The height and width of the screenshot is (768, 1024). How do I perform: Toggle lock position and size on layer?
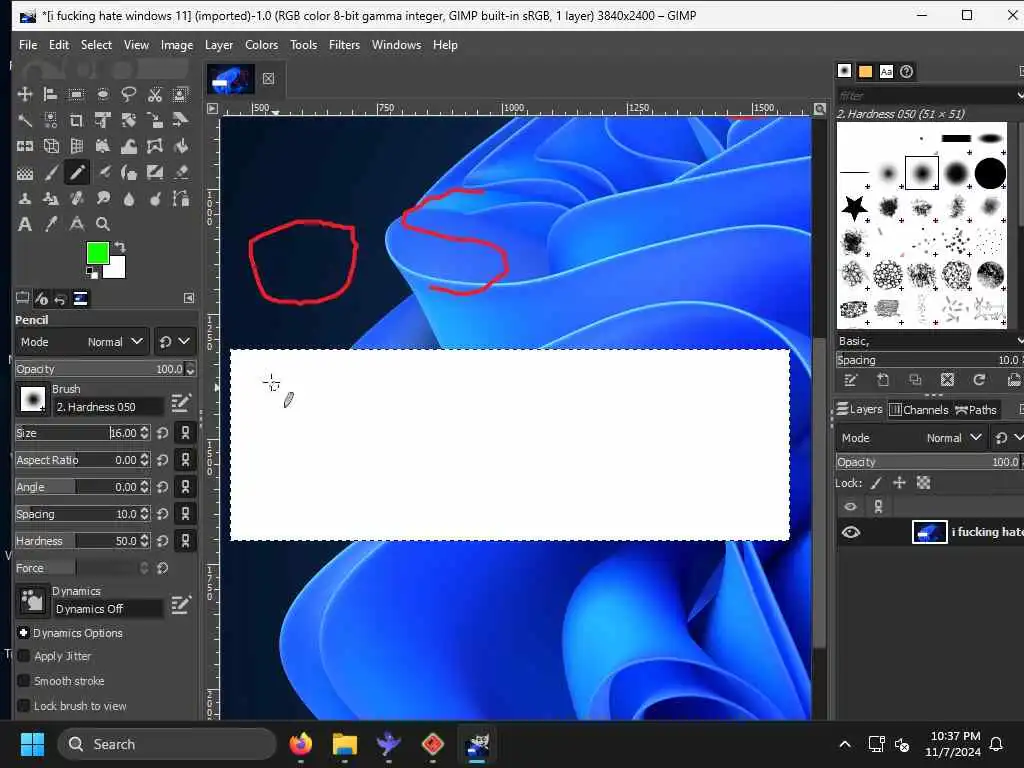coord(899,483)
